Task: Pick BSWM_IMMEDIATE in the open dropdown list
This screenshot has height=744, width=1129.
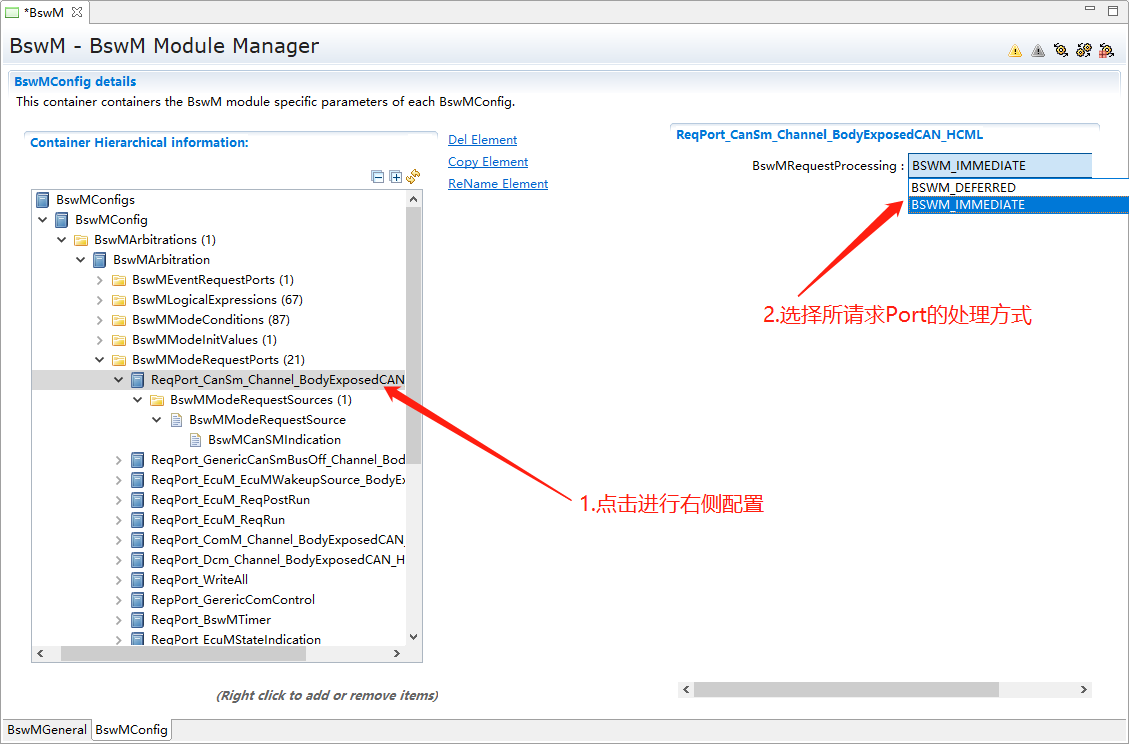Action: pyautogui.click(x=967, y=205)
